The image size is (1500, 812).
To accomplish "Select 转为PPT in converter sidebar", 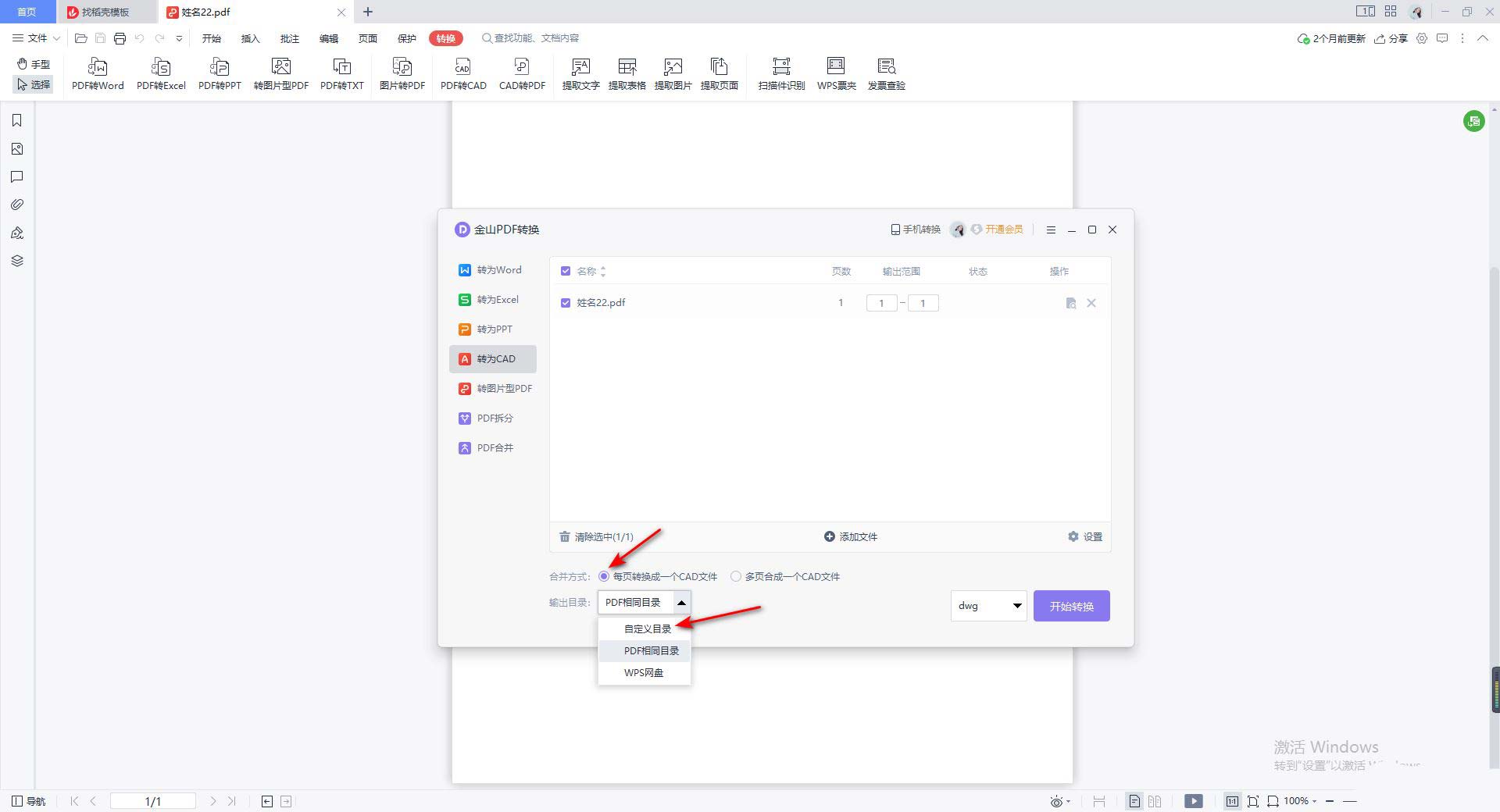I will pyautogui.click(x=492, y=329).
